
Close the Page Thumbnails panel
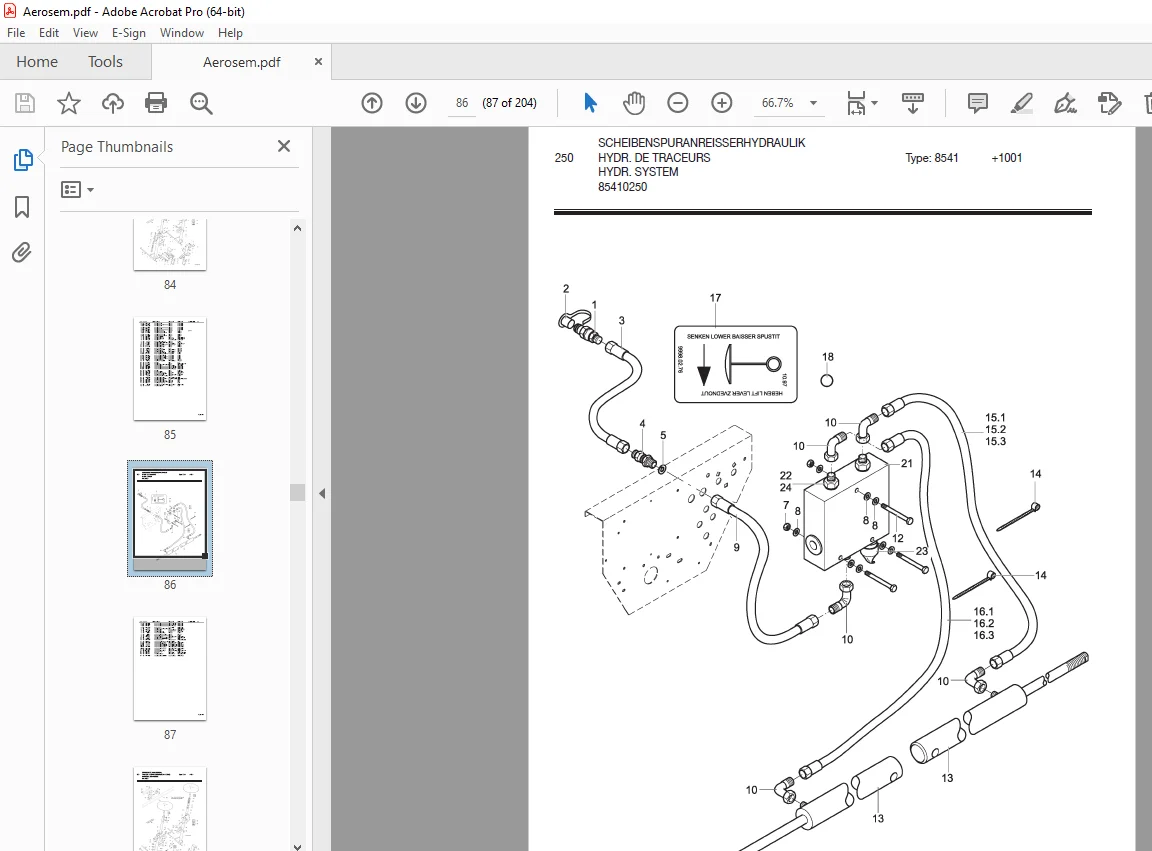[x=284, y=146]
